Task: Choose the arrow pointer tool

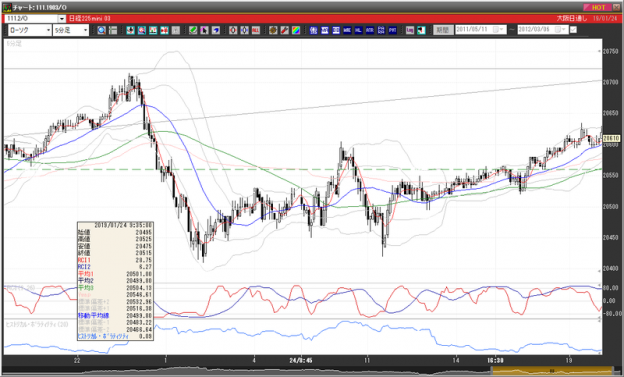Action: pyautogui.click(x=204, y=30)
